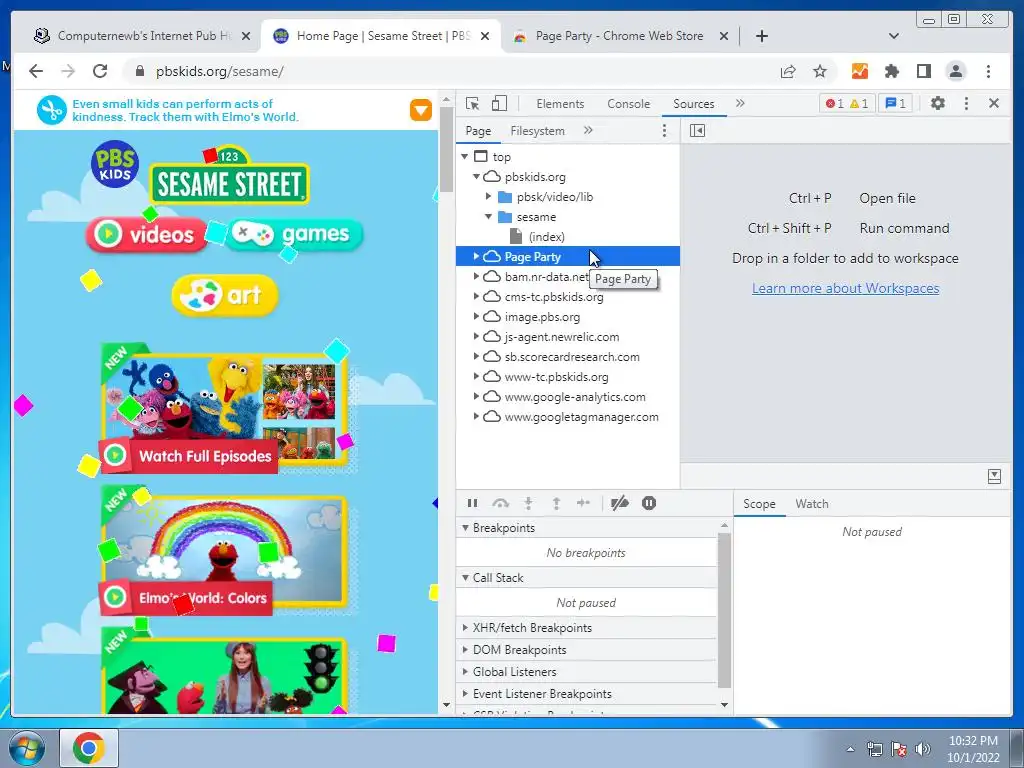Click the red errors counter badge
The image size is (1024, 768).
(834, 103)
